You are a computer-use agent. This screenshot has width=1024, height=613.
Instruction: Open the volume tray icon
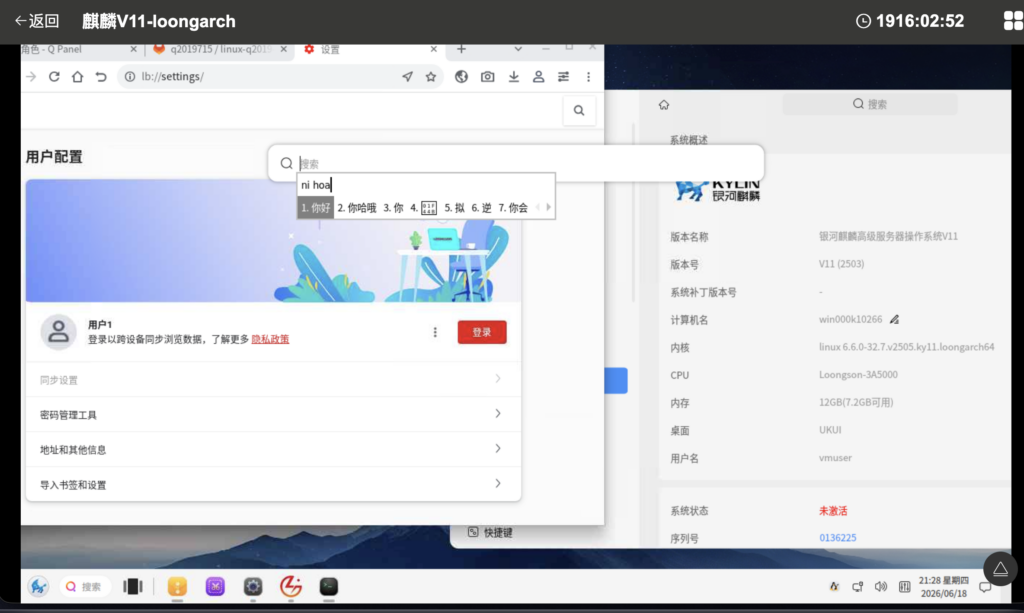pyautogui.click(x=881, y=586)
